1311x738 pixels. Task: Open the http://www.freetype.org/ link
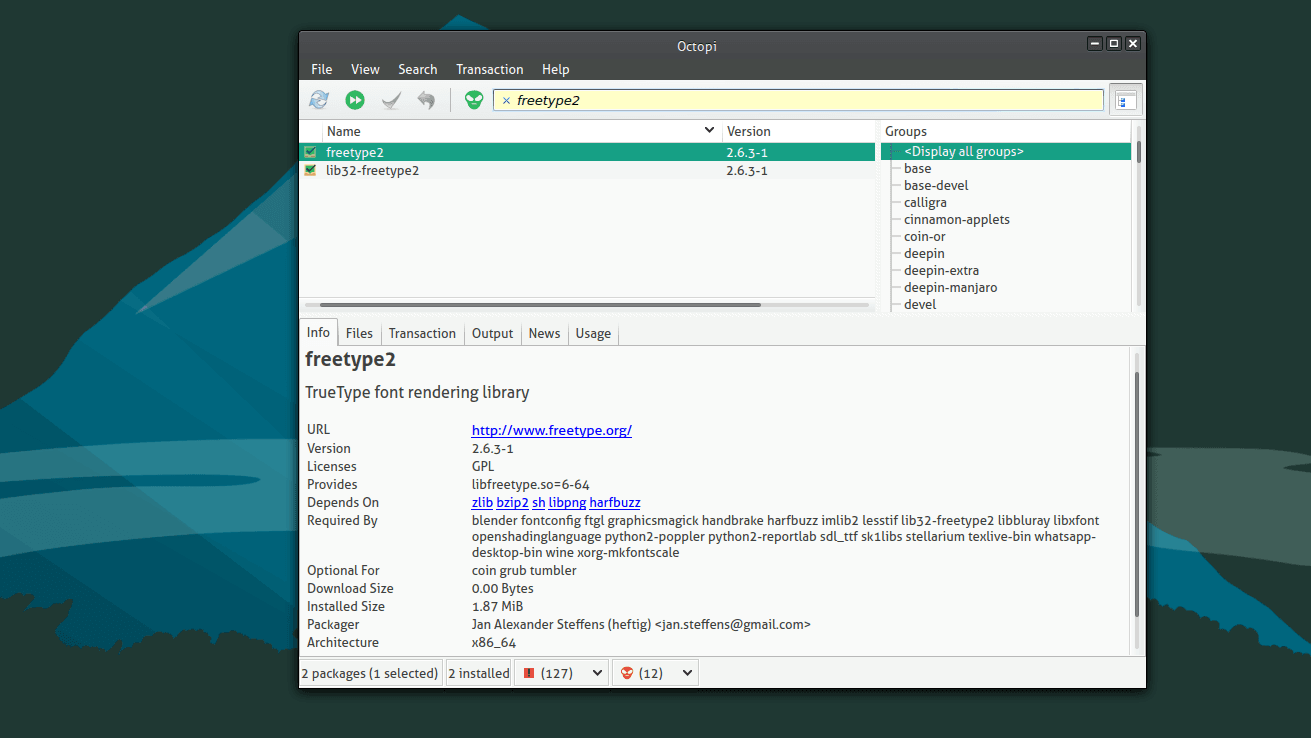click(x=551, y=430)
